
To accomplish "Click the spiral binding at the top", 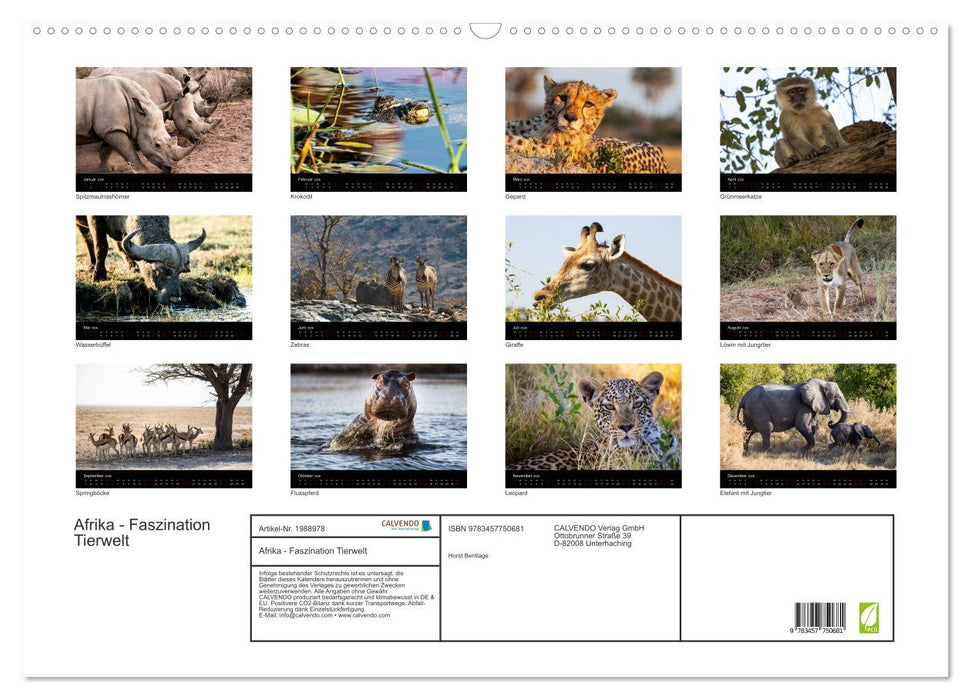I will (485, 31).
